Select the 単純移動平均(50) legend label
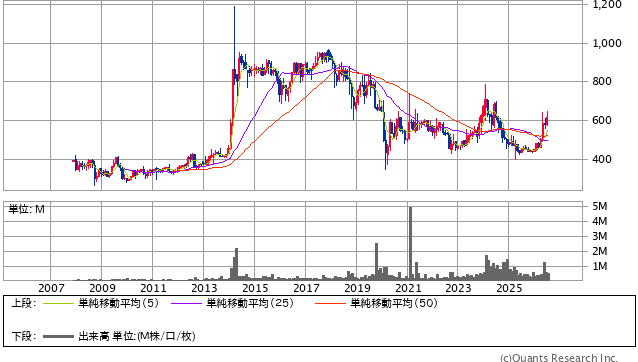 pyautogui.click(x=393, y=303)
